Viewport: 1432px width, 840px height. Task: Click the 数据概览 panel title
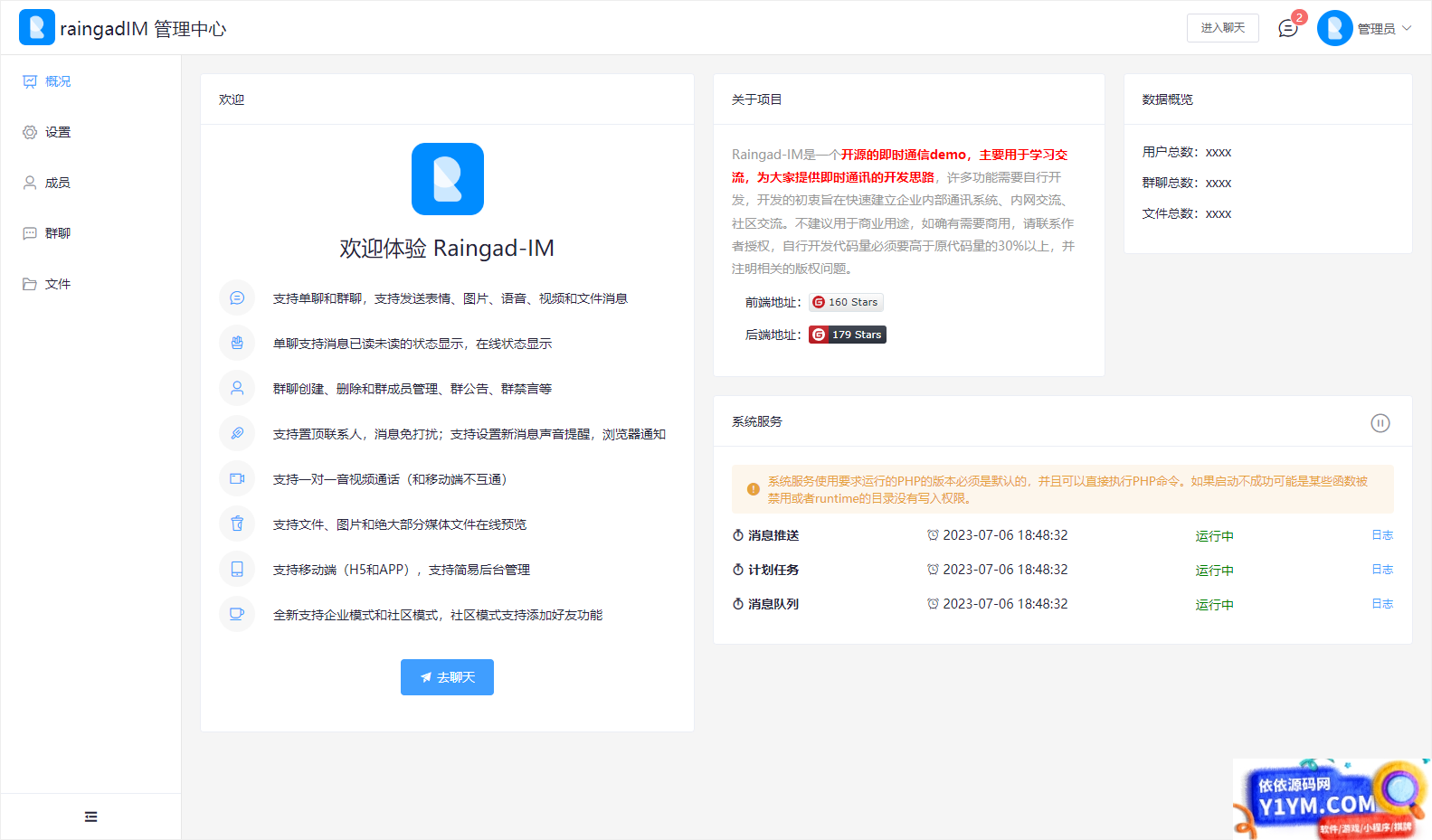tap(1168, 99)
